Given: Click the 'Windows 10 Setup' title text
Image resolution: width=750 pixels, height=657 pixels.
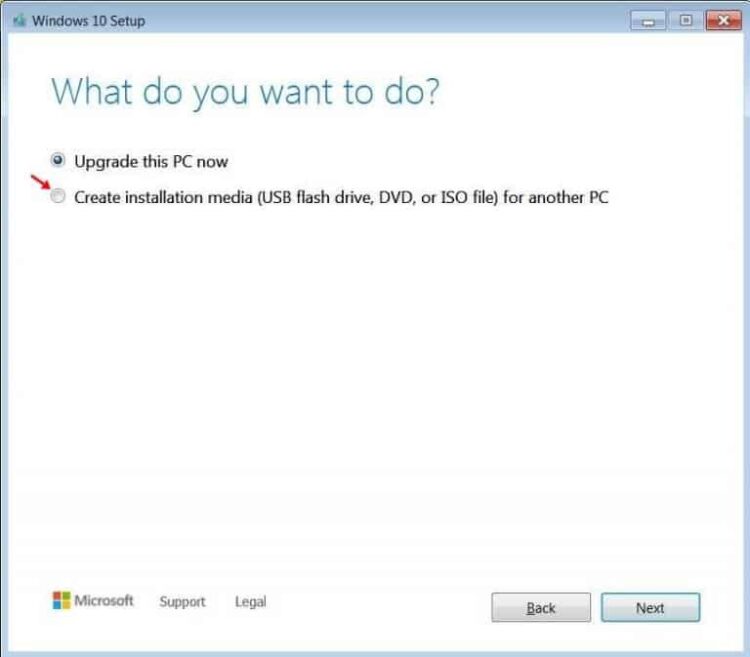Looking at the screenshot, I should coord(88,21).
